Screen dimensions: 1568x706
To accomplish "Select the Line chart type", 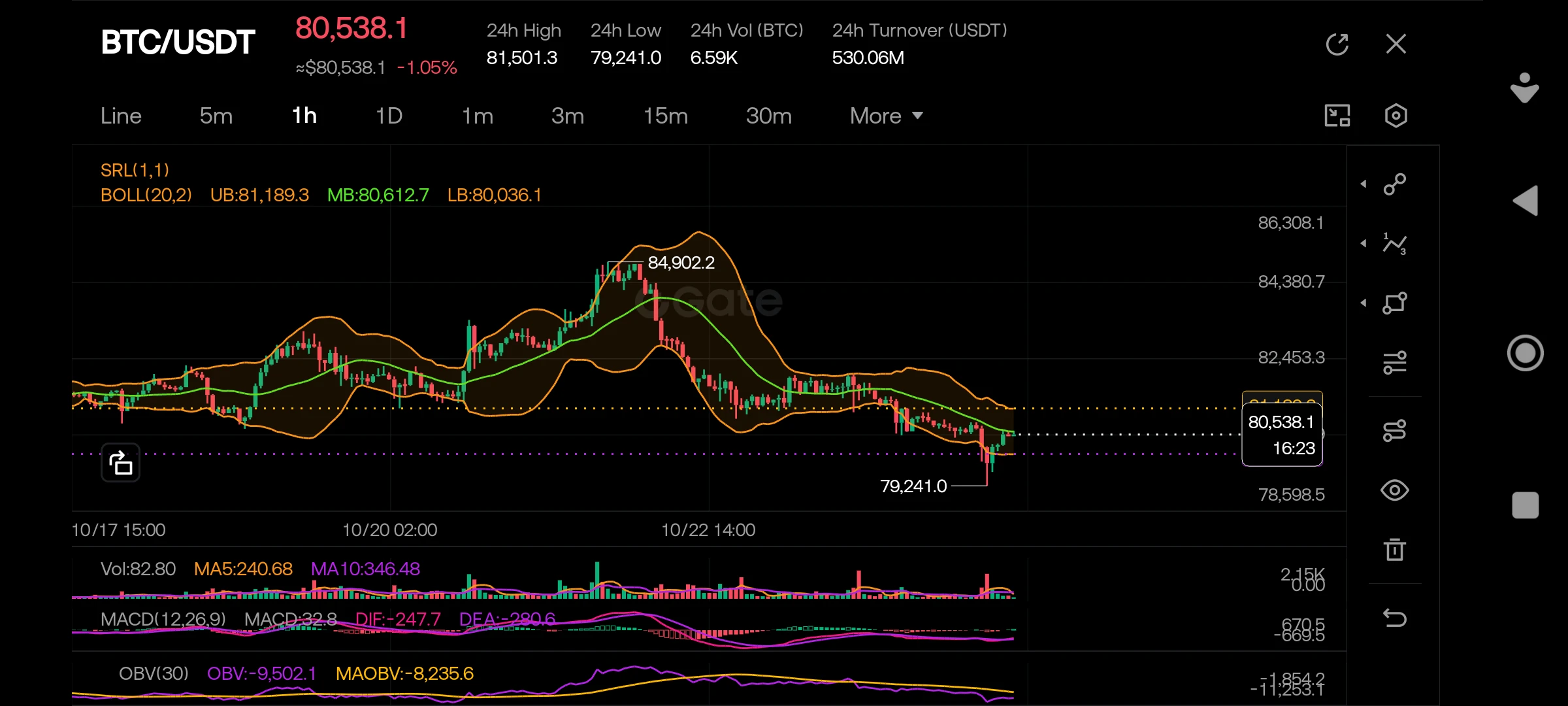I will pos(121,116).
